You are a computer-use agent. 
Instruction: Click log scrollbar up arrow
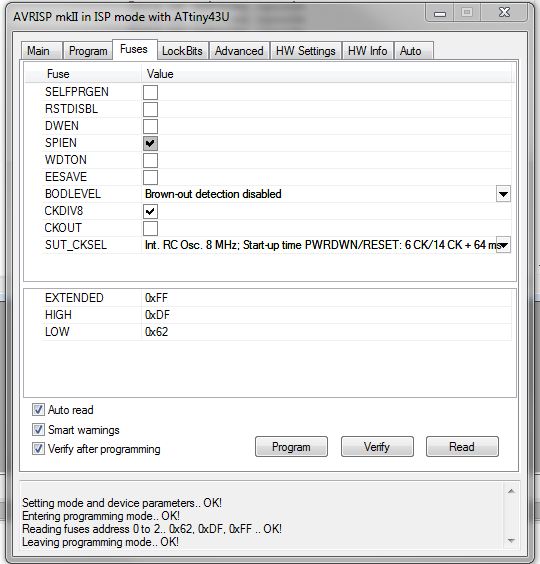[x=511, y=491]
